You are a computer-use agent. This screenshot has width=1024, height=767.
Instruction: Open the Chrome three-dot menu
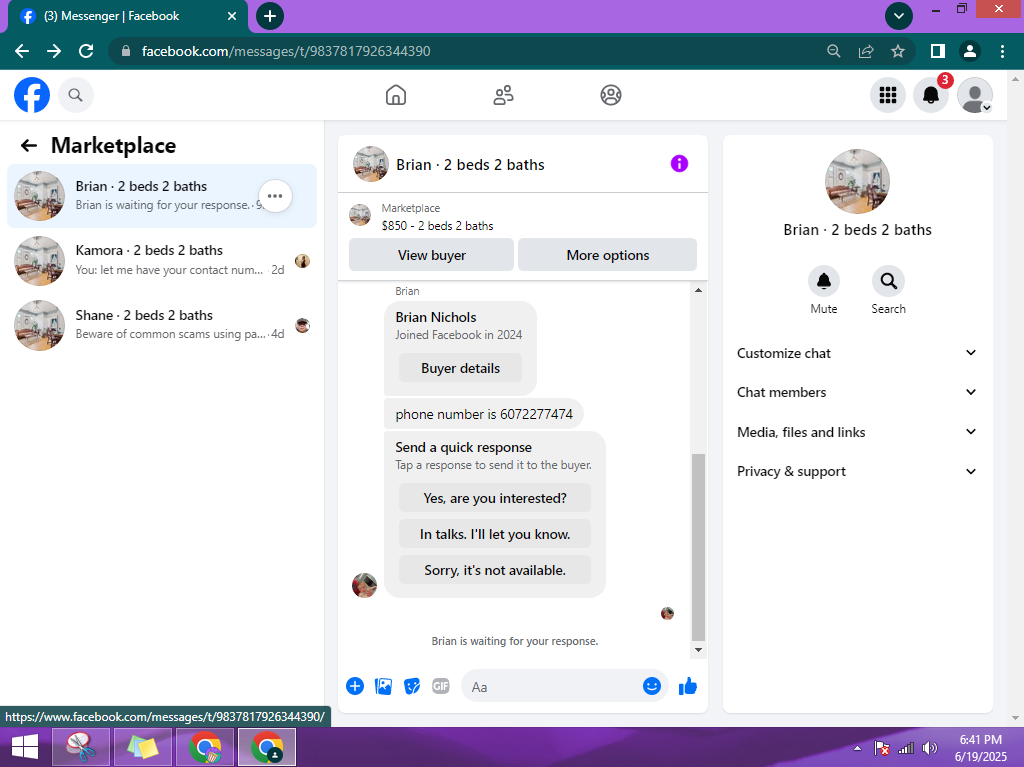point(1002,51)
